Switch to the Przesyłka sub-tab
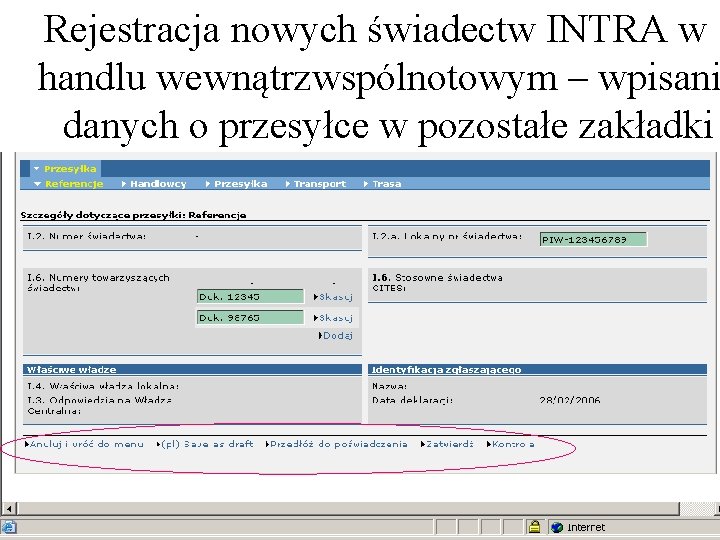Image resolution: width=720 pixels, height=540 pixels. pos(241,184)
